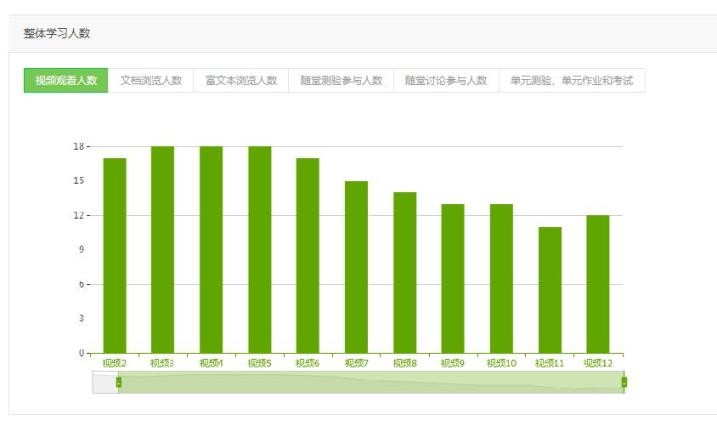The image size is (717, 432).
Task: Click the left handle of the chart zoom slider
Action: (x=118, y=382)
